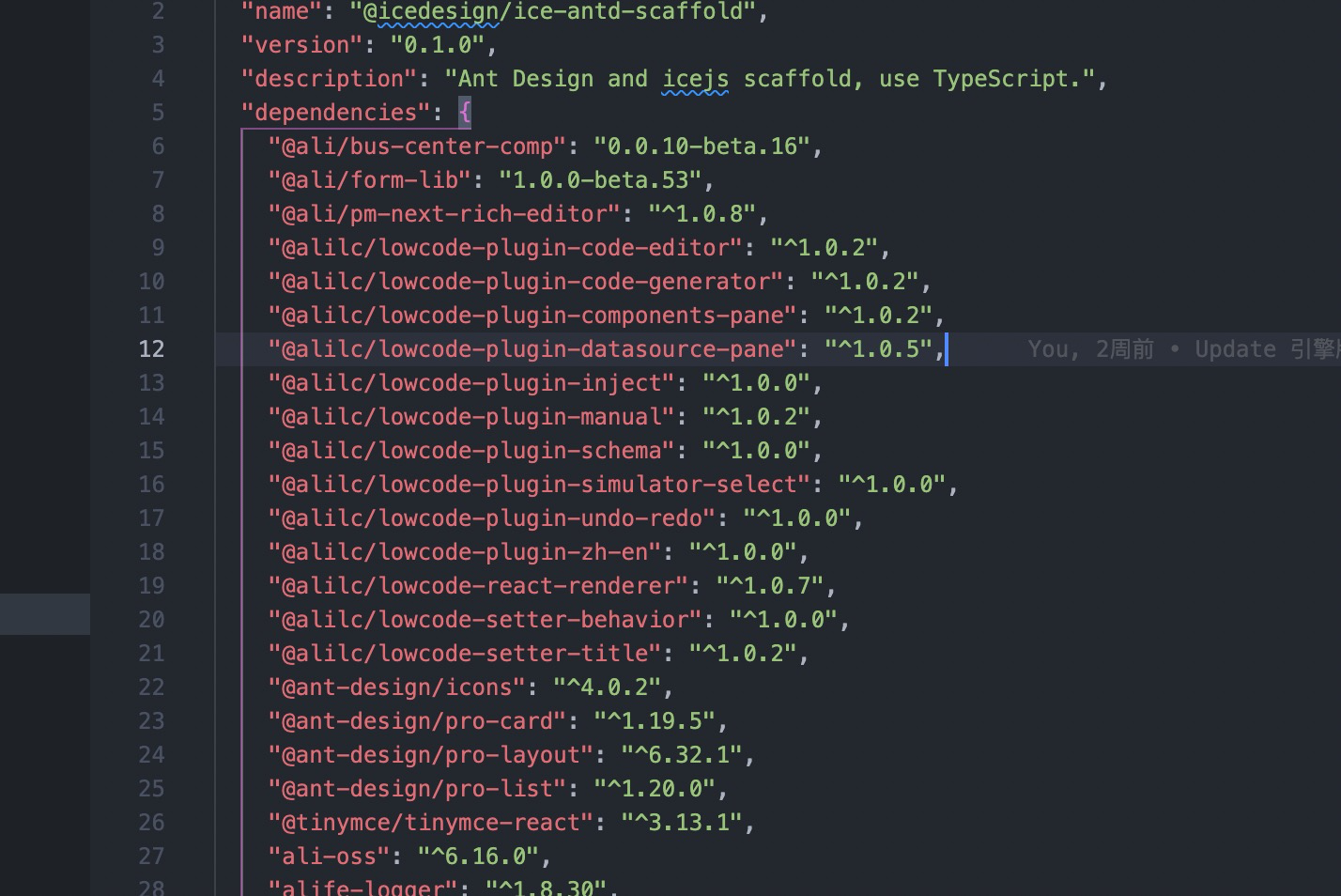Click the @ali/bus-center-comp package name

(418, 147)
